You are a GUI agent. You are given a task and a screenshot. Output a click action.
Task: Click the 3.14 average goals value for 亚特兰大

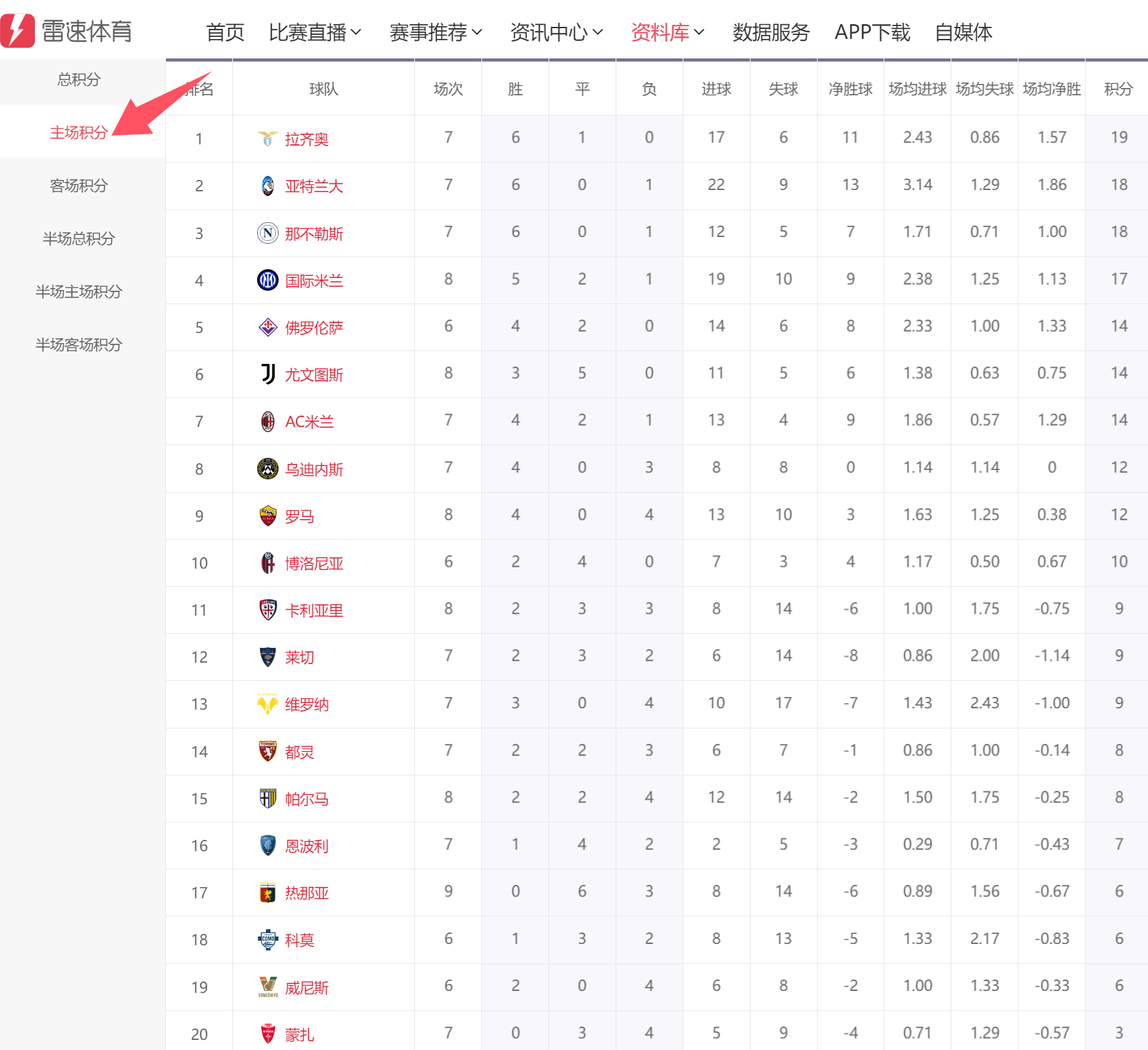point(918,185)
